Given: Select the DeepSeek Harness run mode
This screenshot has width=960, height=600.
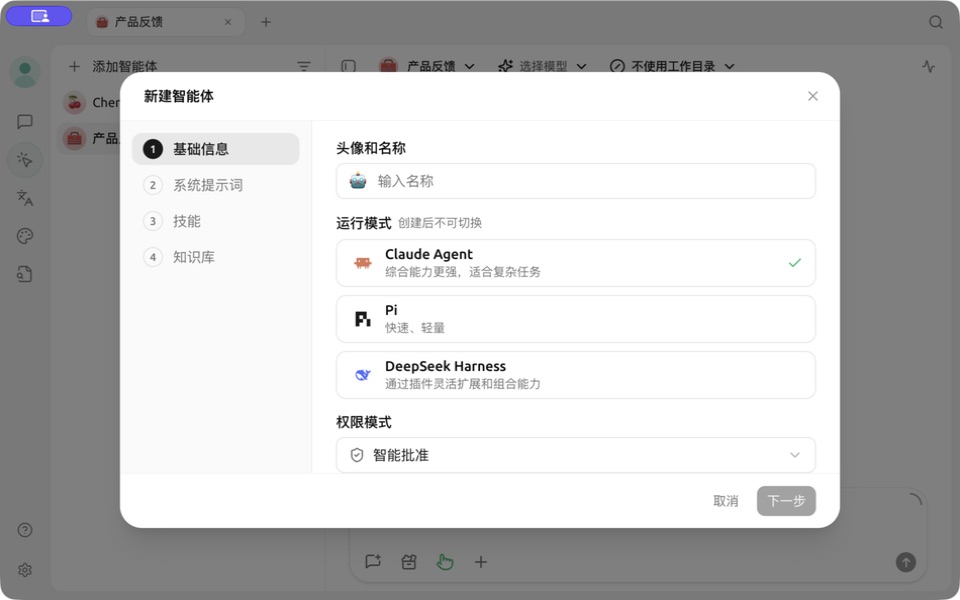Looking at the screenshot, I should [x=576, y=375].
